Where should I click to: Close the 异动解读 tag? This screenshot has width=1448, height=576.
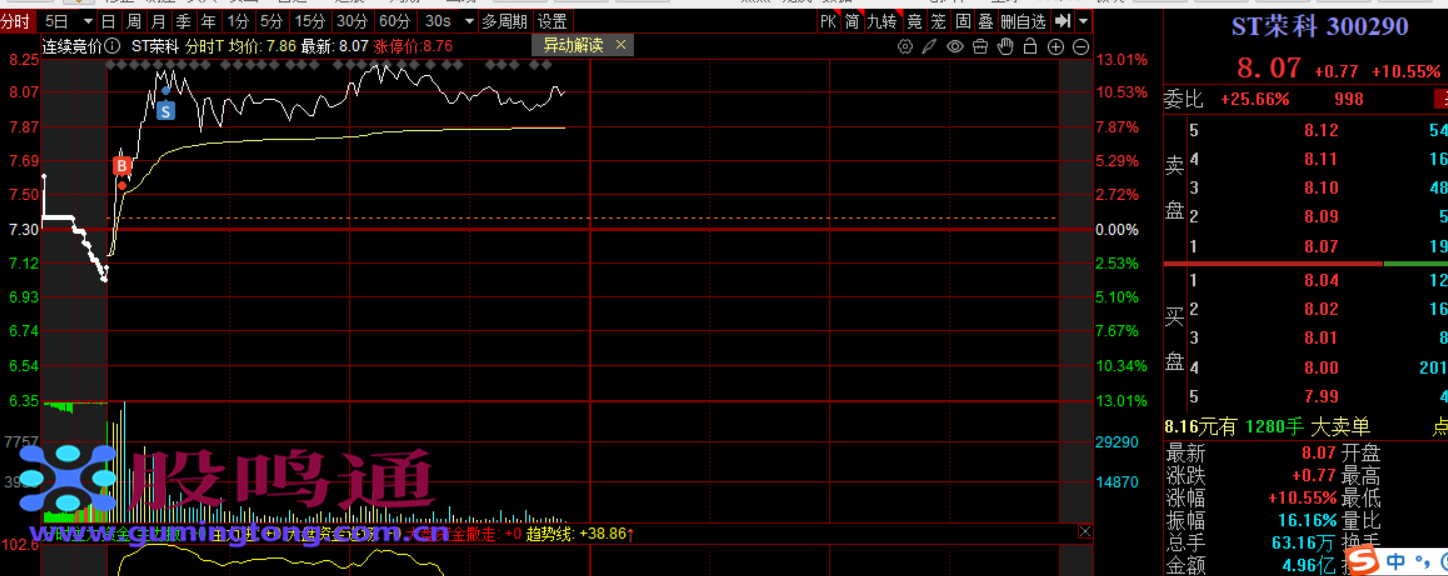pos(621,44)
